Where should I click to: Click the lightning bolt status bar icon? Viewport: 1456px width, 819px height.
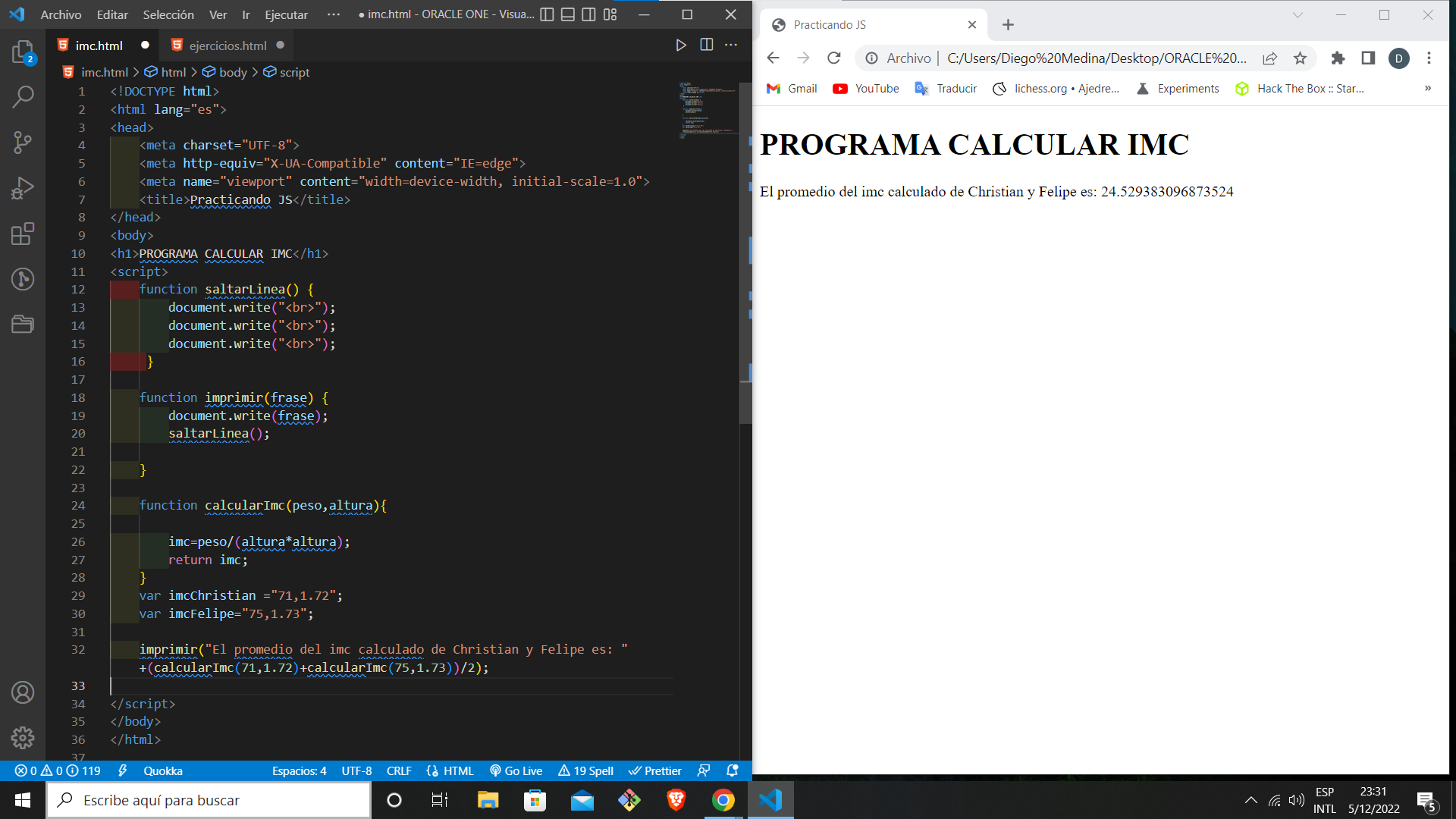pyautogui.click(x=122, y=770)
